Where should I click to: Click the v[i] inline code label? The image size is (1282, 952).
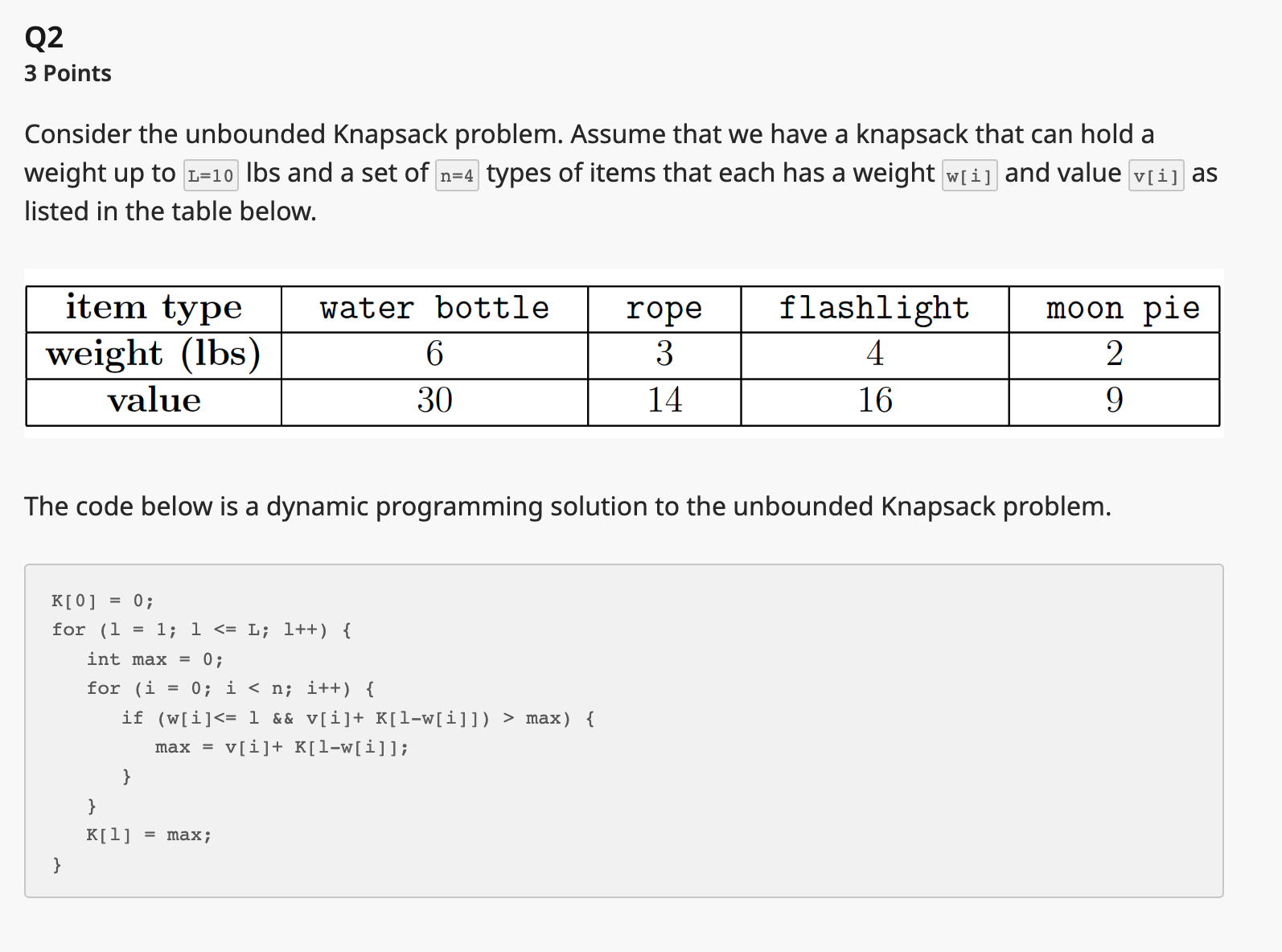pos(1156,175)
